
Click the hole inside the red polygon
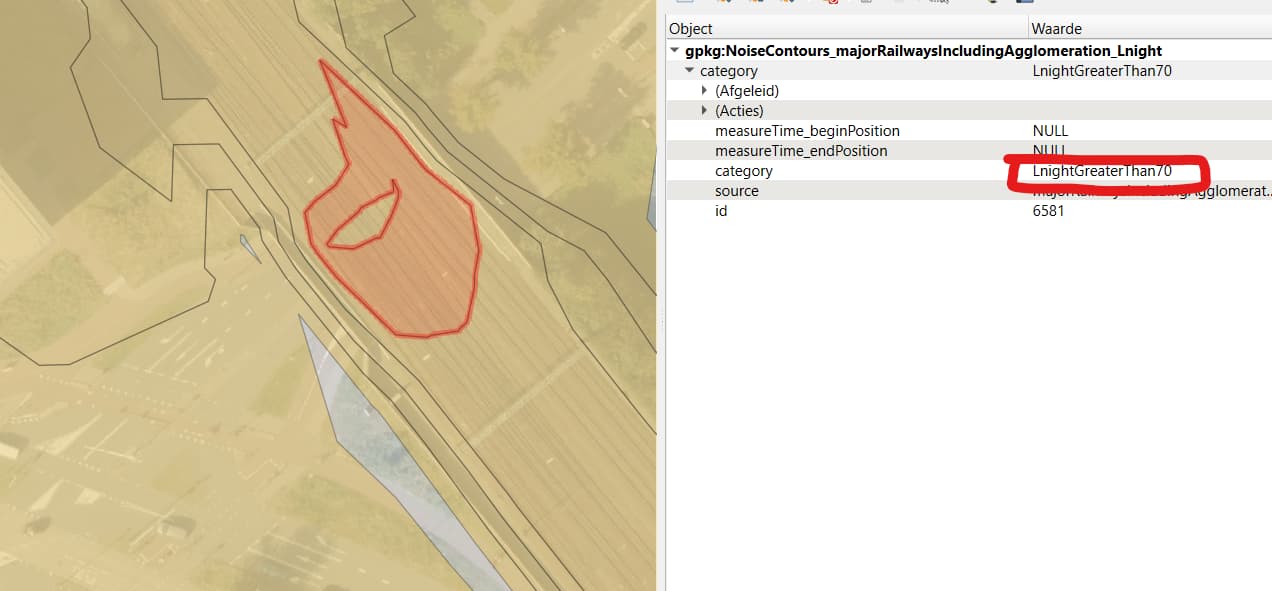pyautogui.click(x=360, y=222)
